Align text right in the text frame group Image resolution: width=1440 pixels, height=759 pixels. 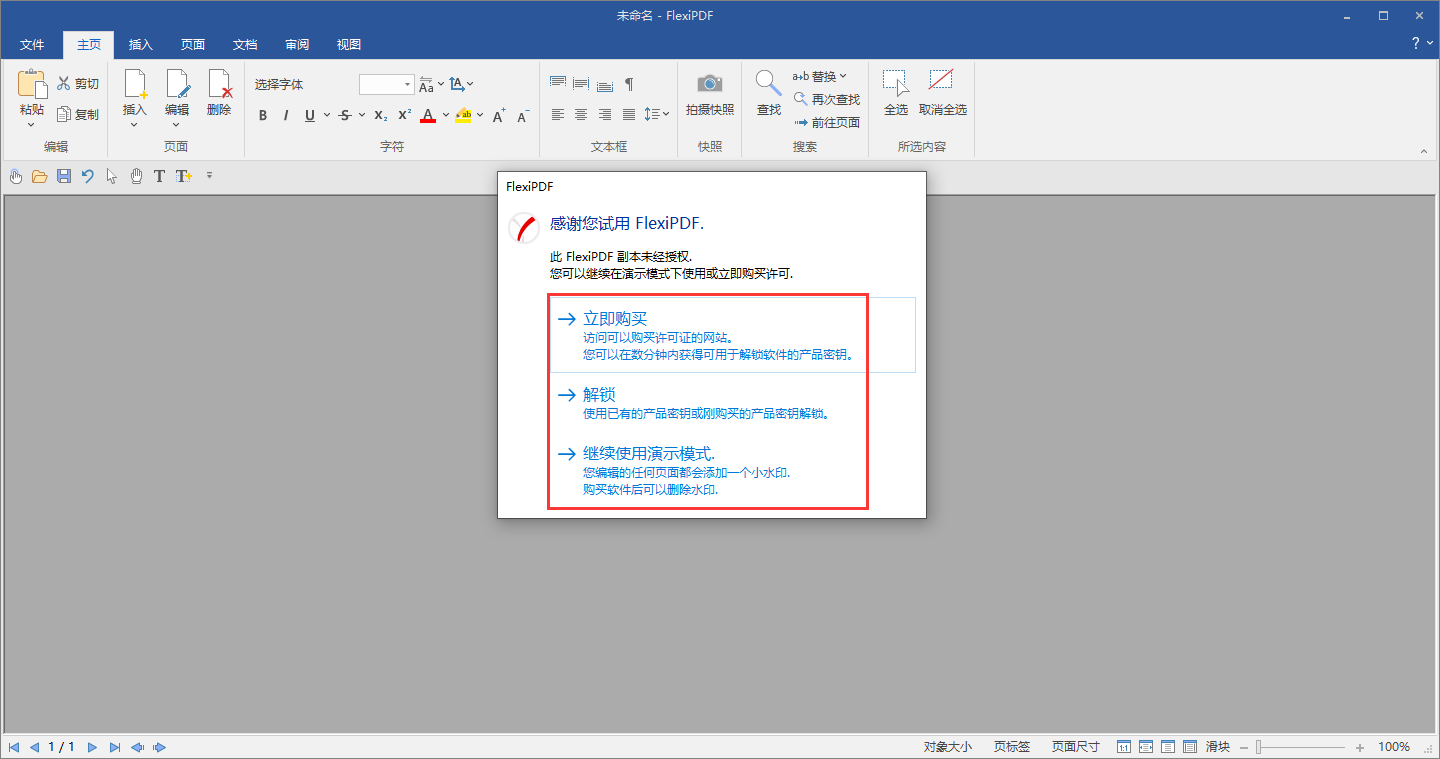605,115
